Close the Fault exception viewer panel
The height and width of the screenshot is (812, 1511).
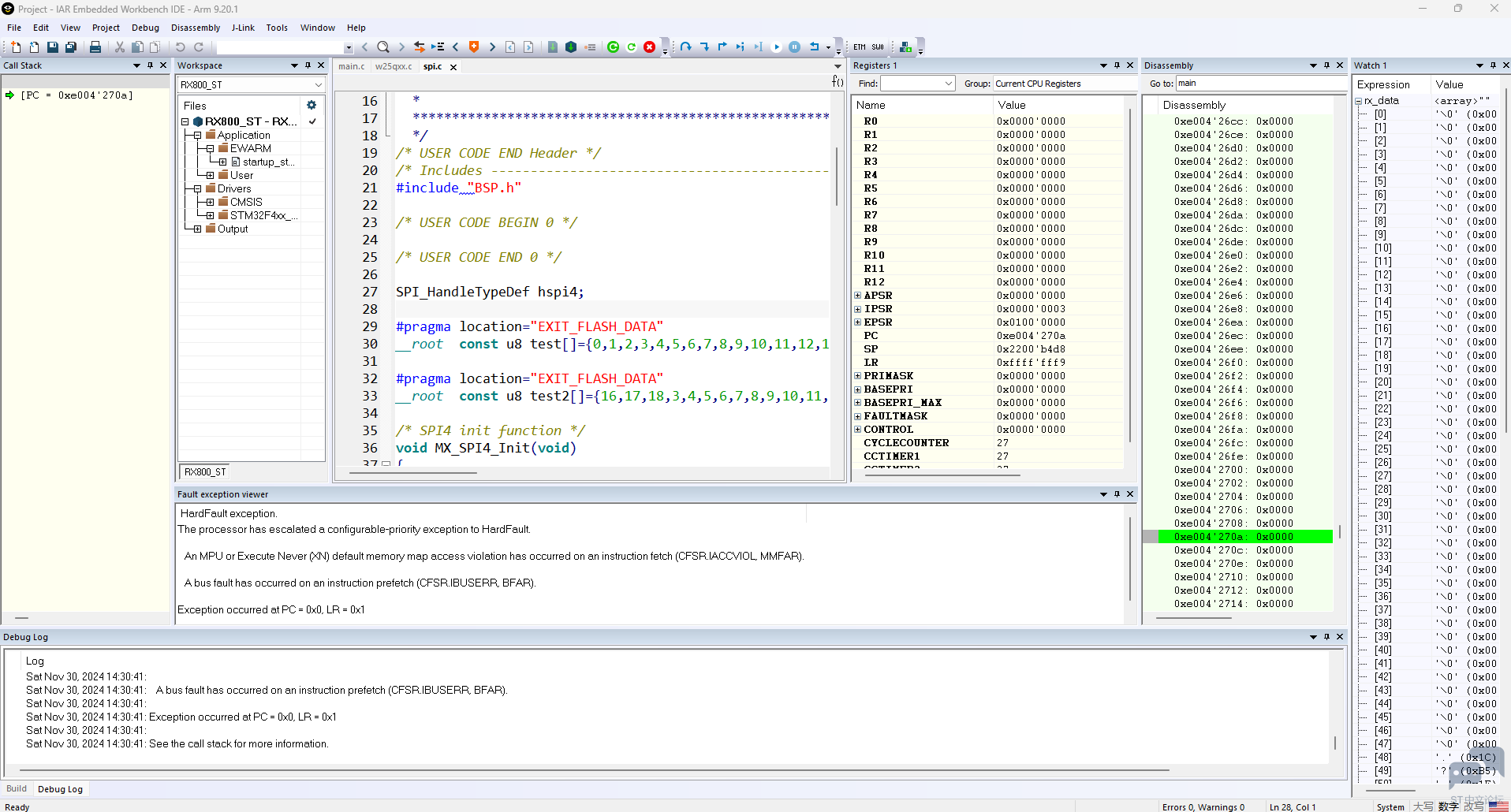pos(1130,494)
